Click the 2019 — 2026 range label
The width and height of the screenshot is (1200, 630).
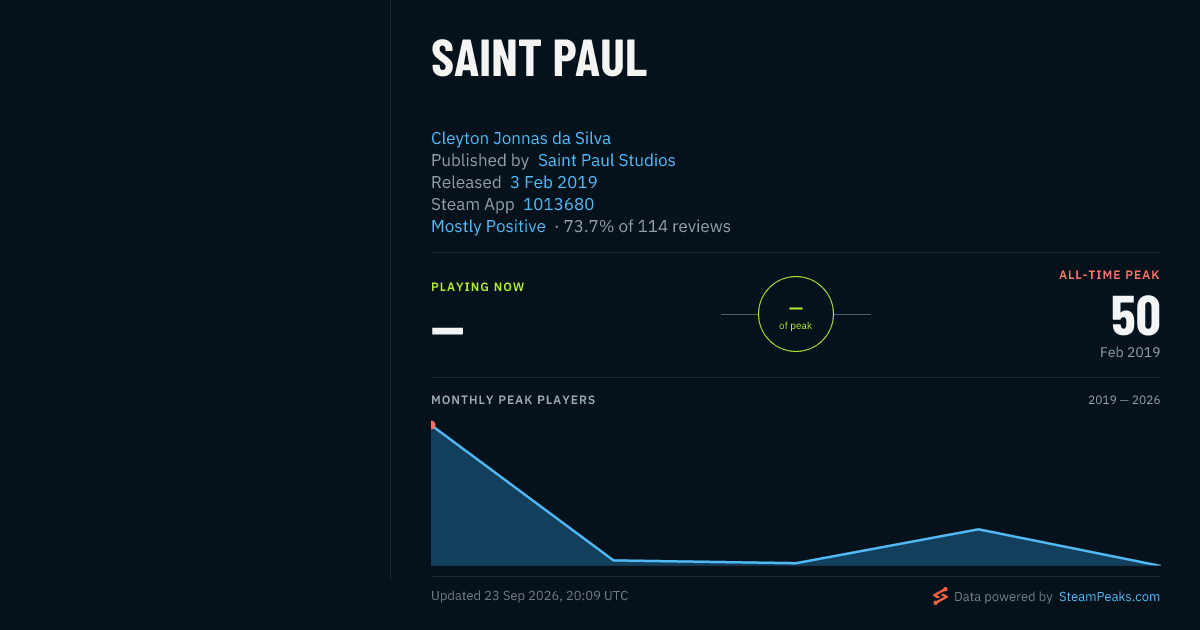tap(1124, 400)
